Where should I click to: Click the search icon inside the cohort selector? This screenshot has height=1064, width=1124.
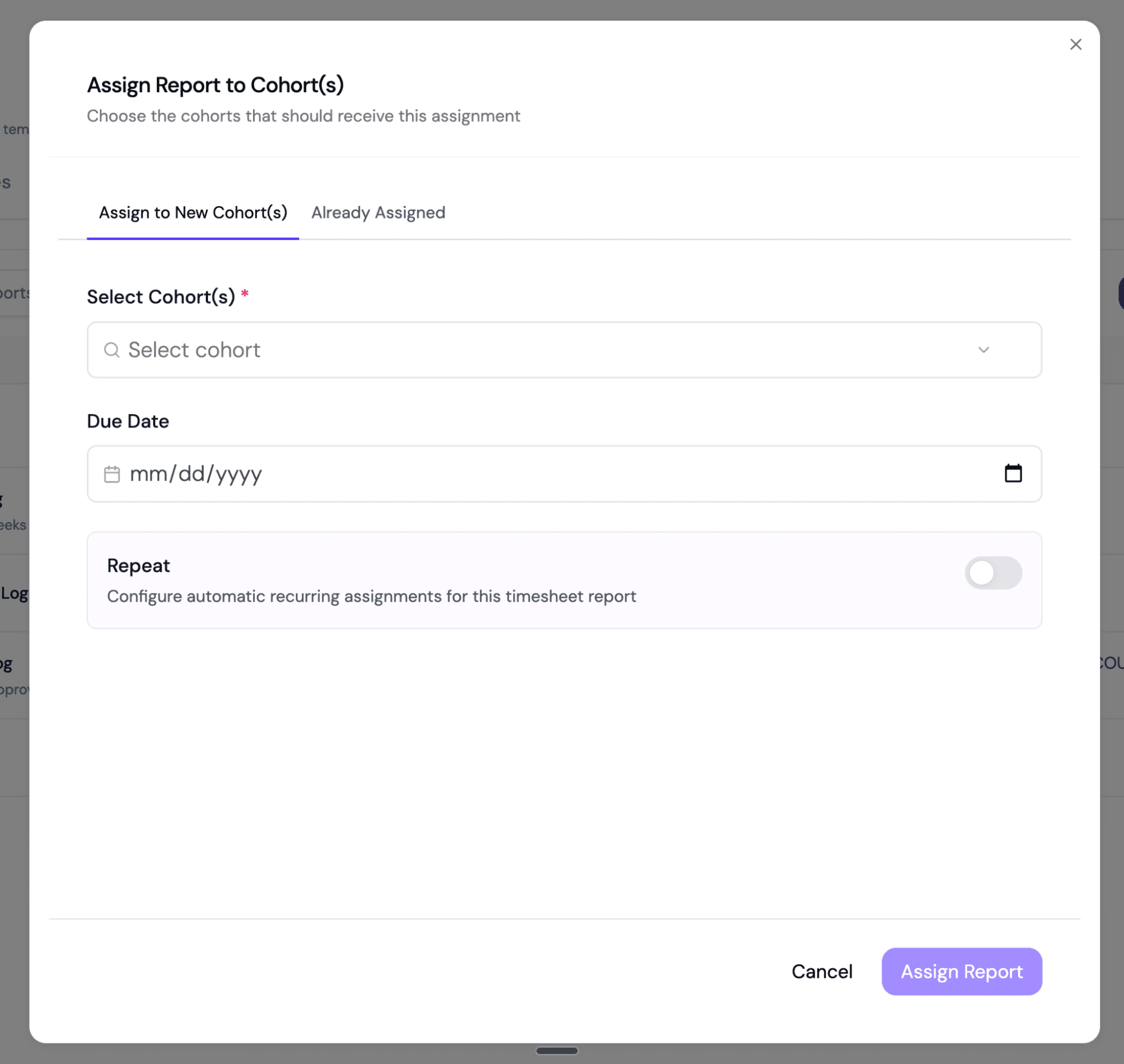click(x=112, y=350)
